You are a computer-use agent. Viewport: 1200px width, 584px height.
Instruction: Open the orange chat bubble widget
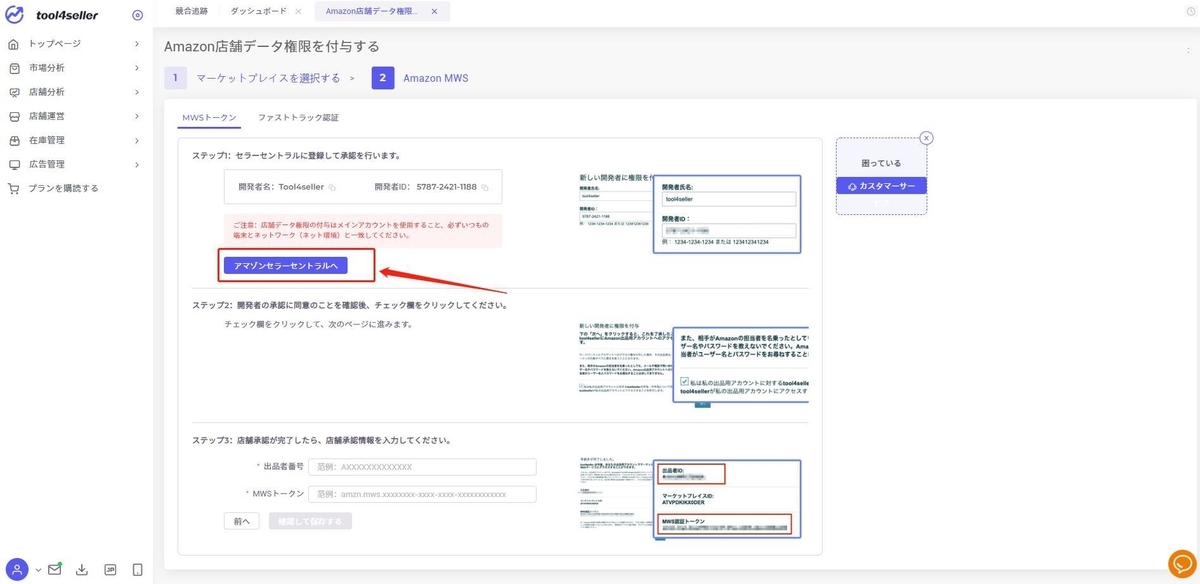1181,564
